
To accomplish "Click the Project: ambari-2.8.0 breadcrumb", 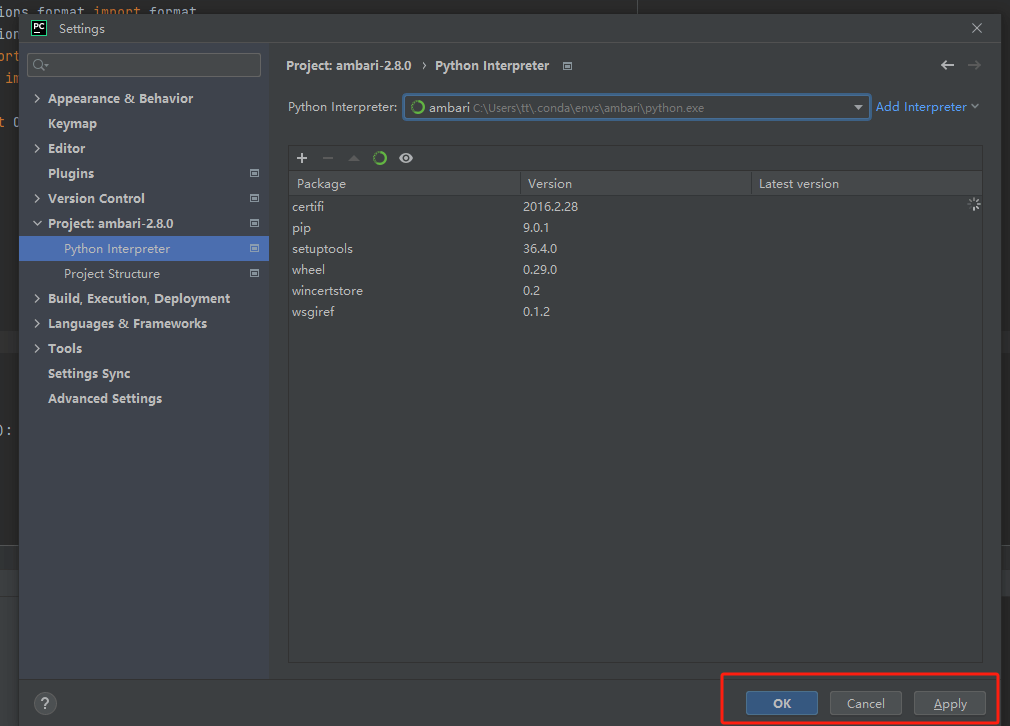I will (x=348, y=66).
